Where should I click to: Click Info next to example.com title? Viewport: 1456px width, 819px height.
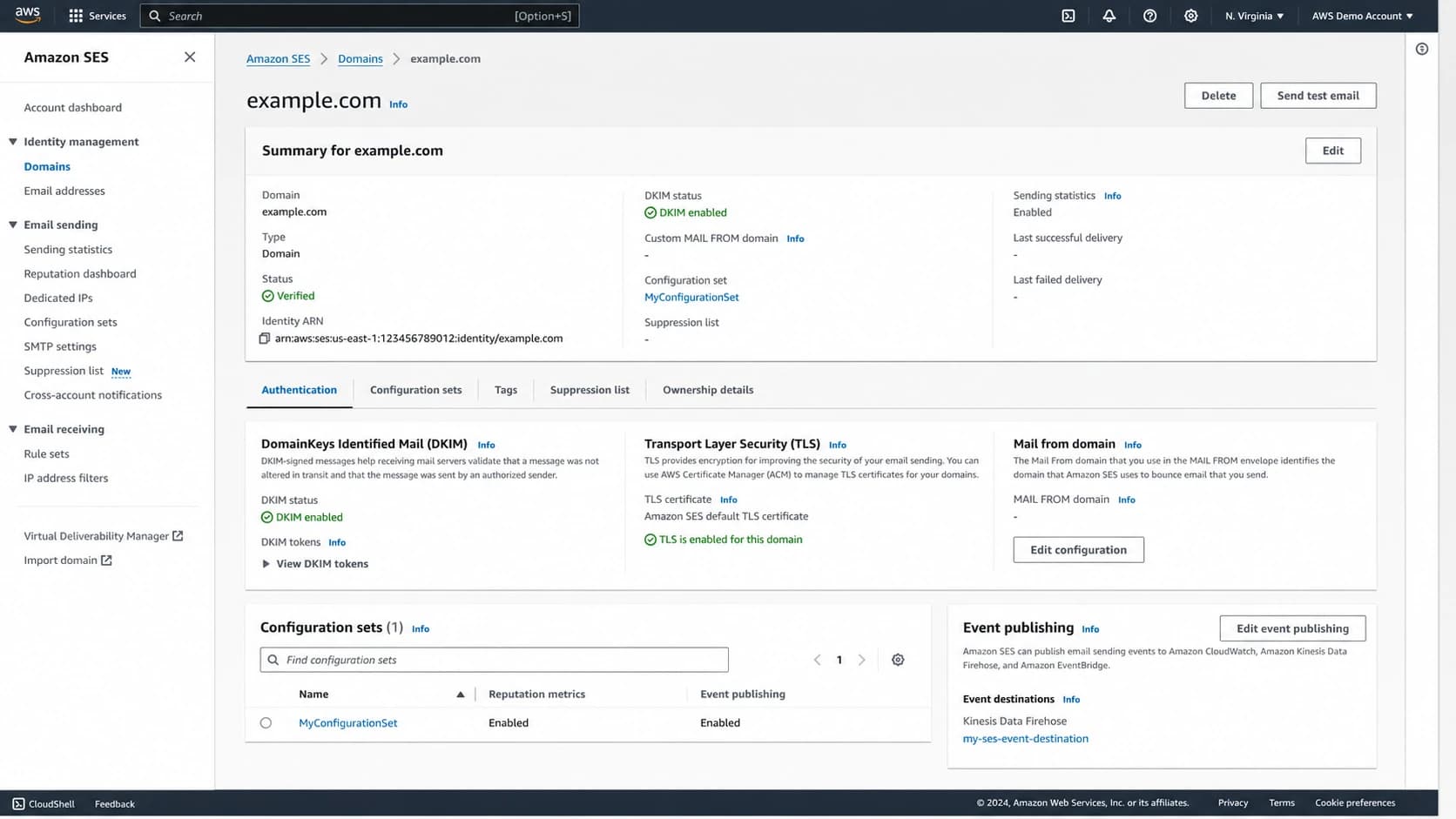click(x=398, y=104)
